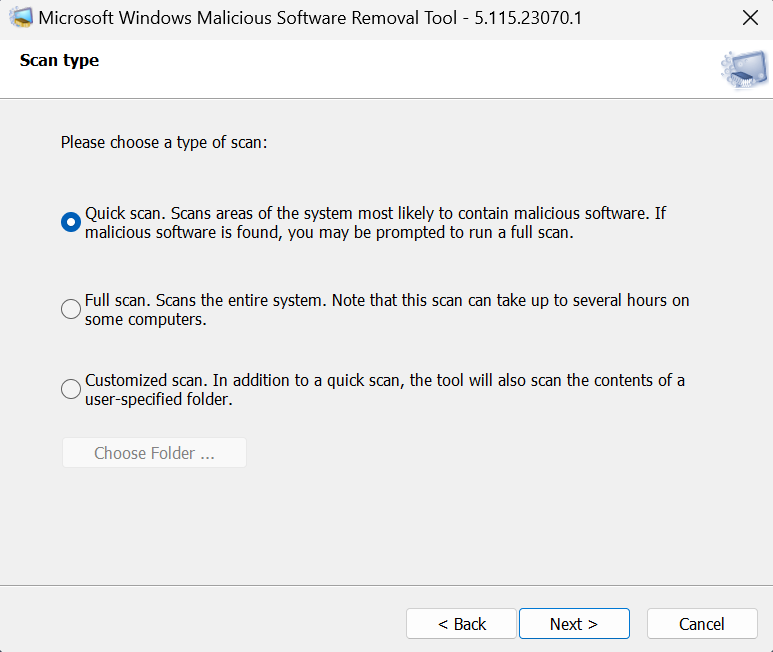Go back with the Back button
Screen dimensions: 773x652
click(x=461, y=624)
